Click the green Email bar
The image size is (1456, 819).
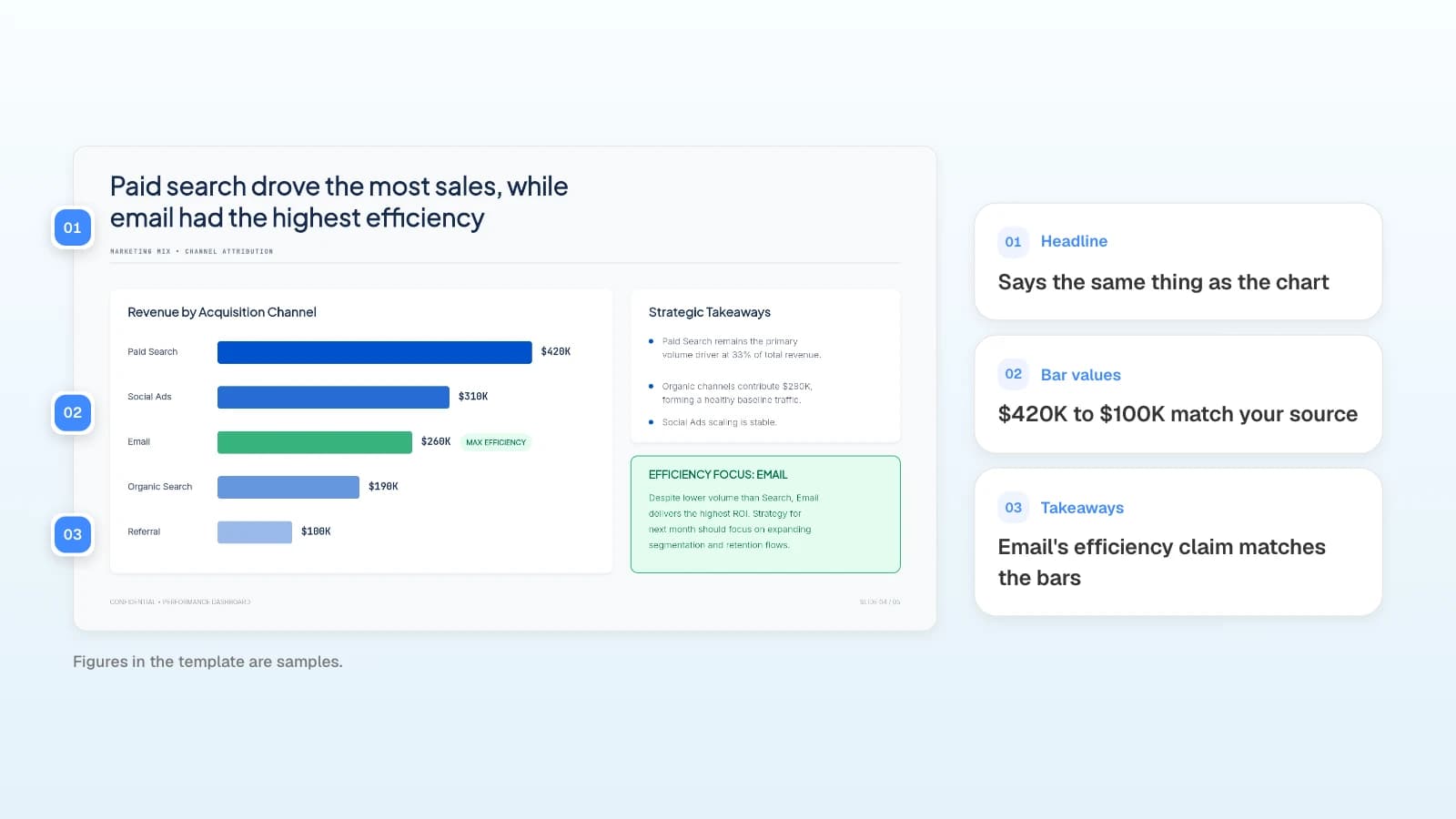click(315, 442)
